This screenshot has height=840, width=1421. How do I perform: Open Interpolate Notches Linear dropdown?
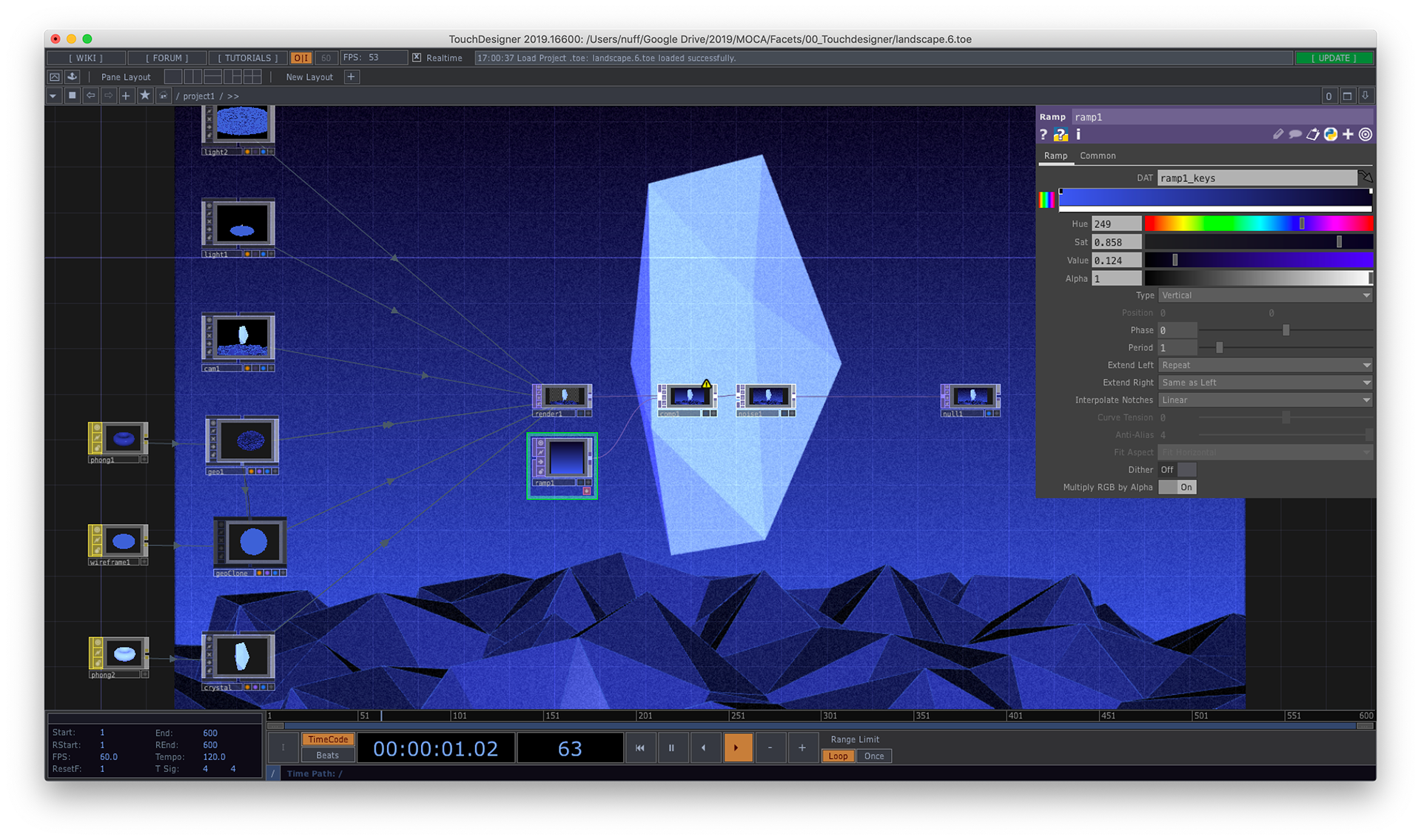[1265, 400]
